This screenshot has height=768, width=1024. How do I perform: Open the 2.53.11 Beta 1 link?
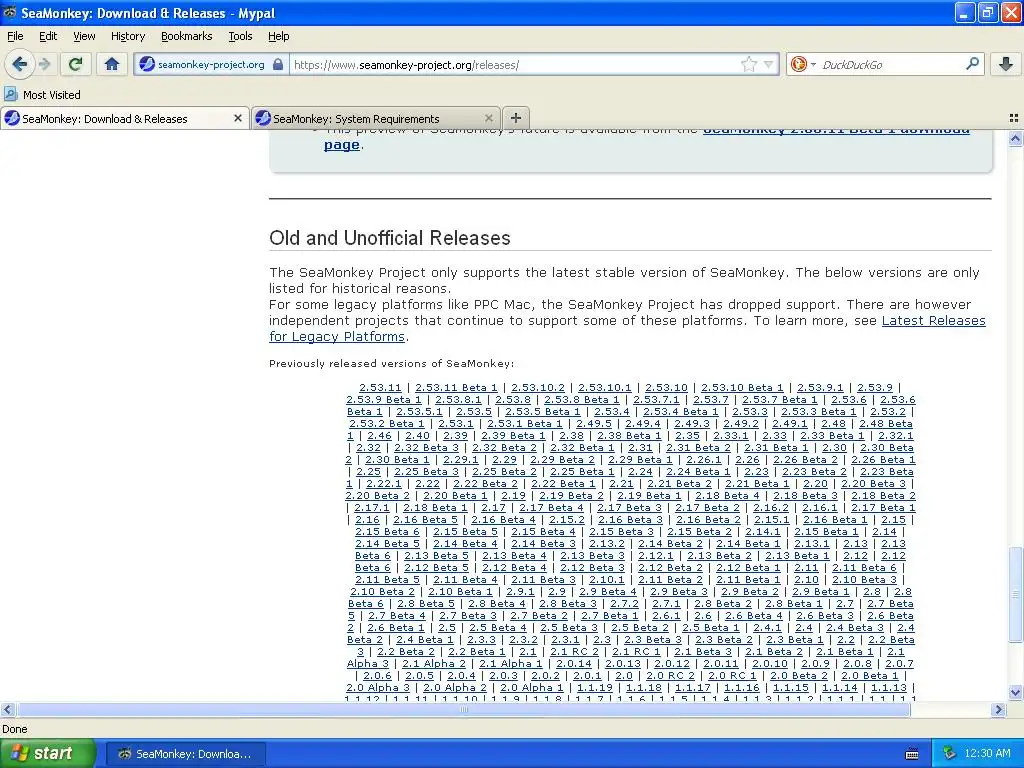[456, 387]
